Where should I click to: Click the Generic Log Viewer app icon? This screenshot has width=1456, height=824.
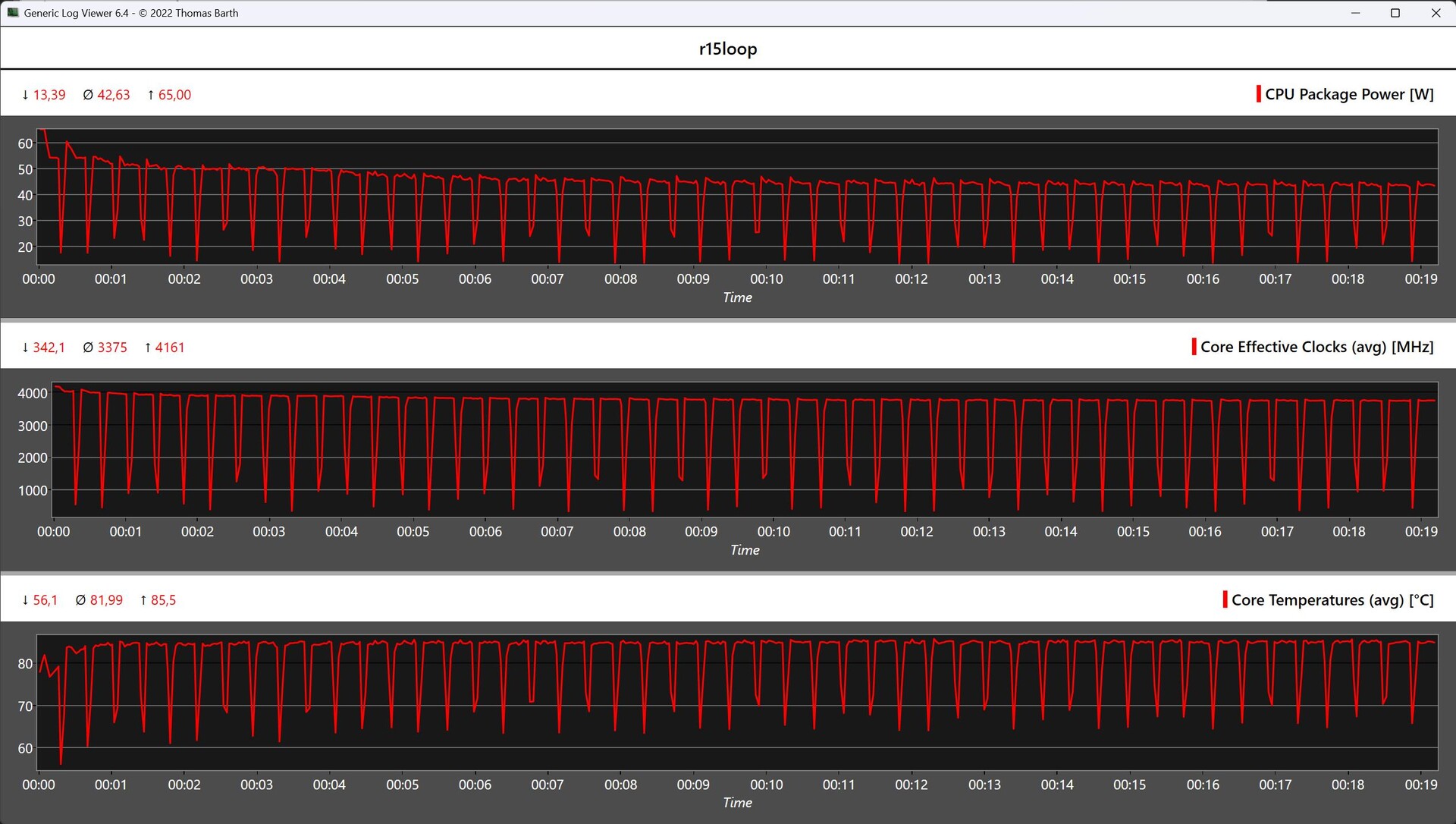click(x=13, y=13)
